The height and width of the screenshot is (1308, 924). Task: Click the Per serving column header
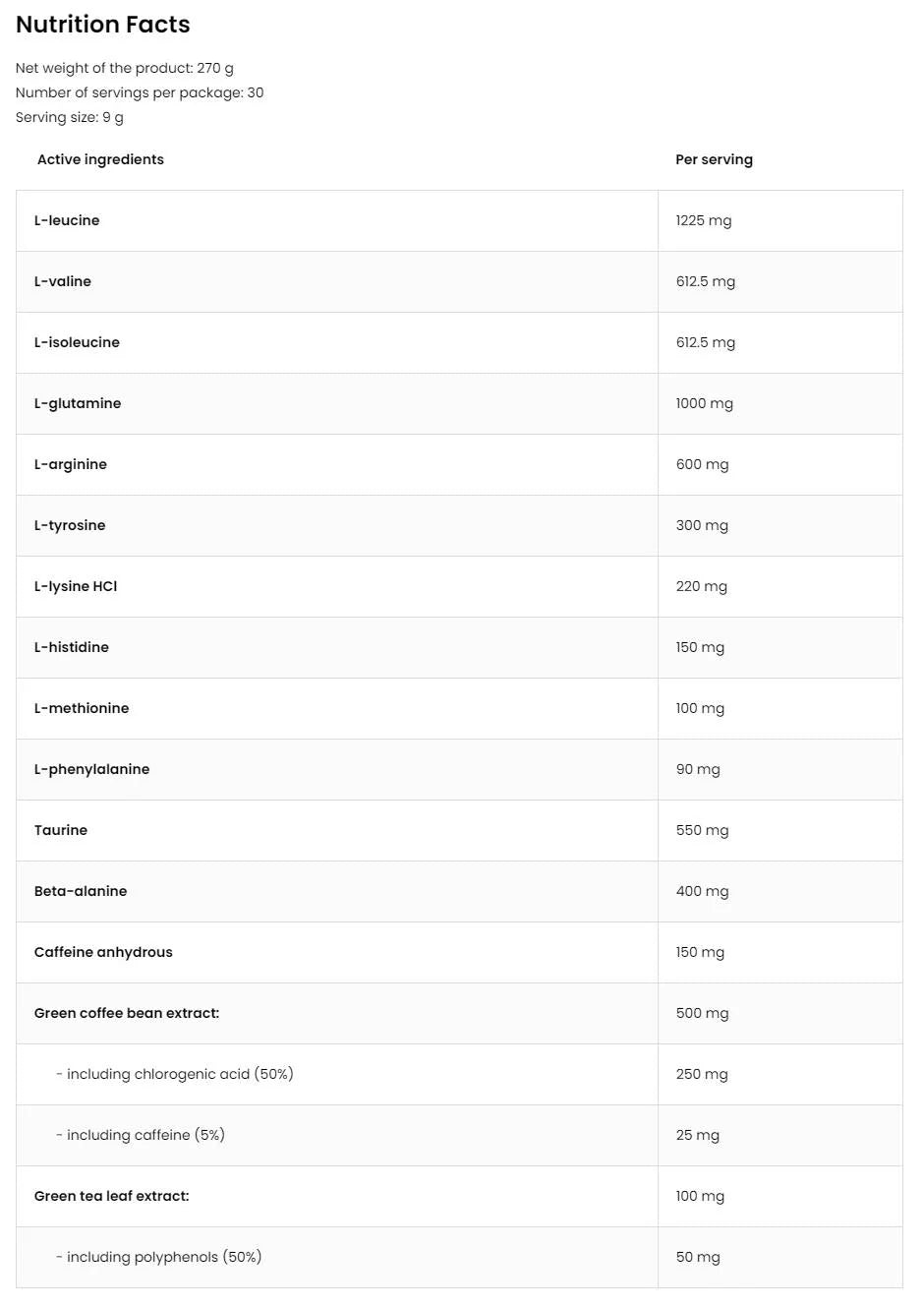pyautogui.click(x=714, y=159)
